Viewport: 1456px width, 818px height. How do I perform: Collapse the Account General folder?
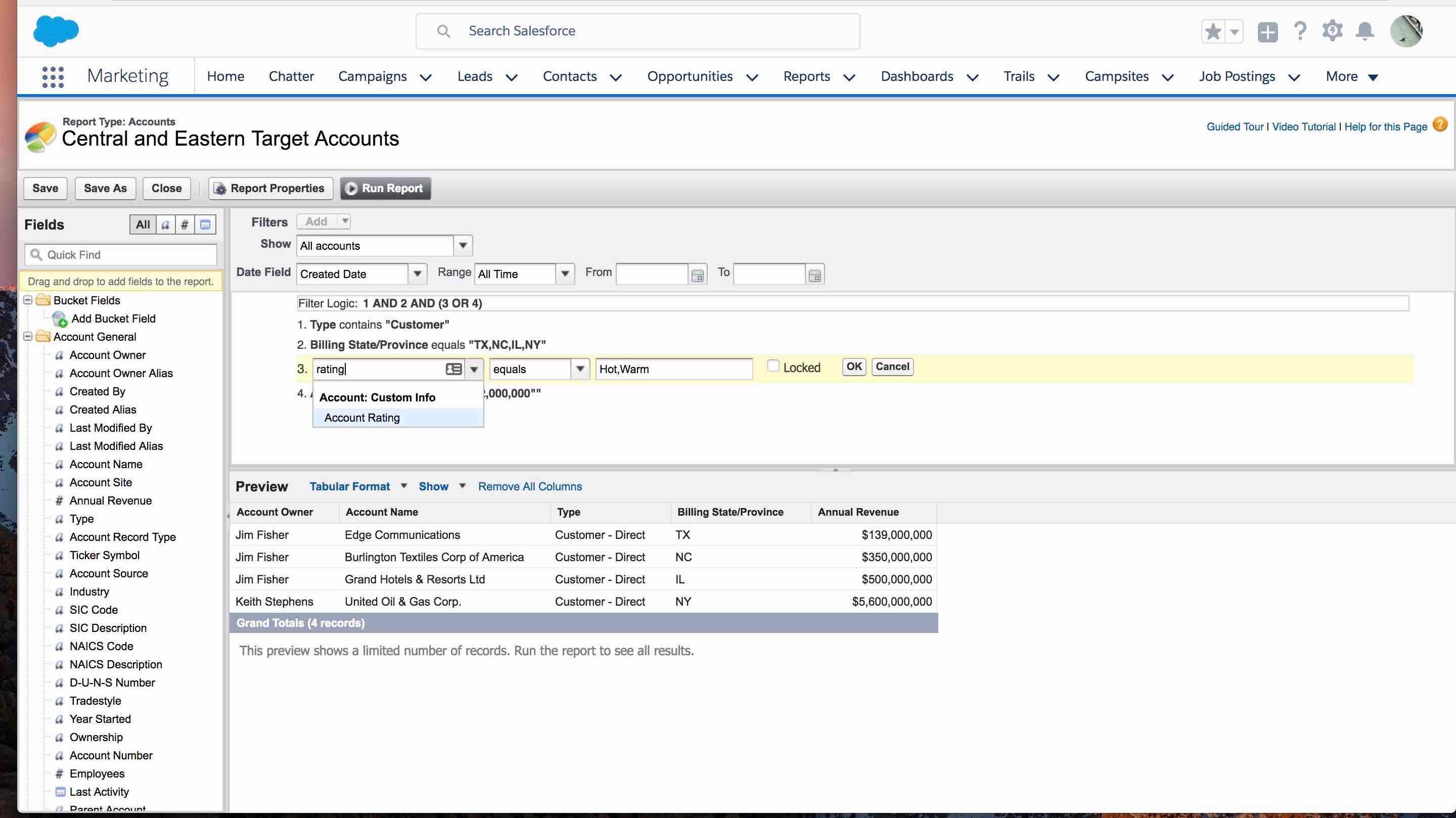28,337
